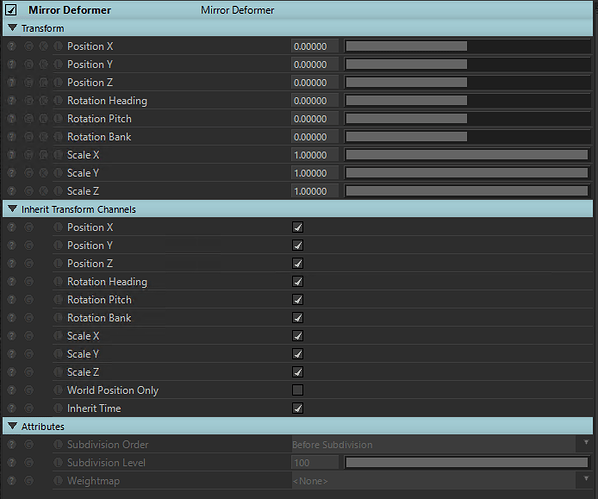Click the K icon beside Rotation Bank in Transform

coord(44,137)
